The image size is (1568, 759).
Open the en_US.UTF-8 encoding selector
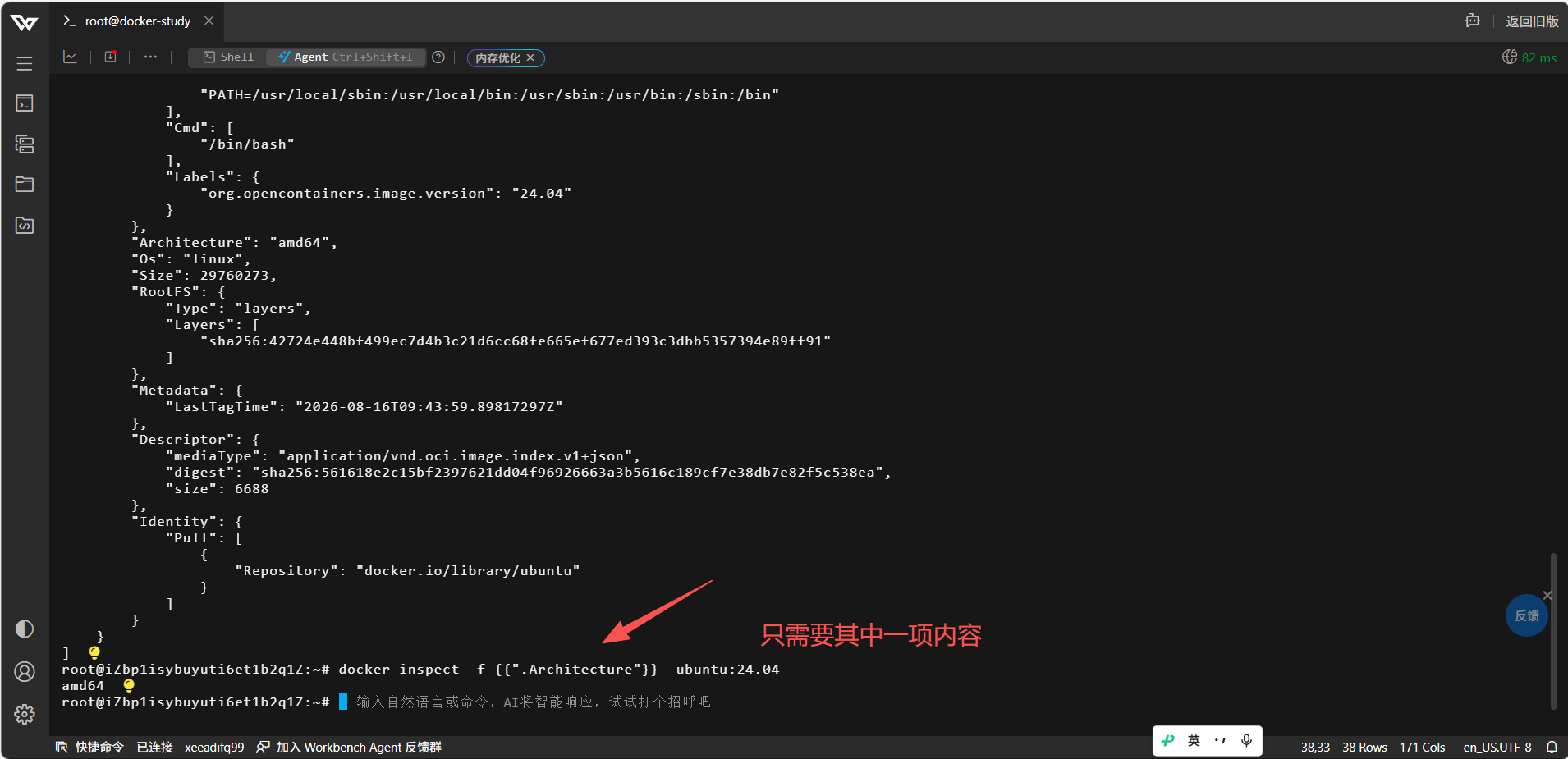[1497, 747]
